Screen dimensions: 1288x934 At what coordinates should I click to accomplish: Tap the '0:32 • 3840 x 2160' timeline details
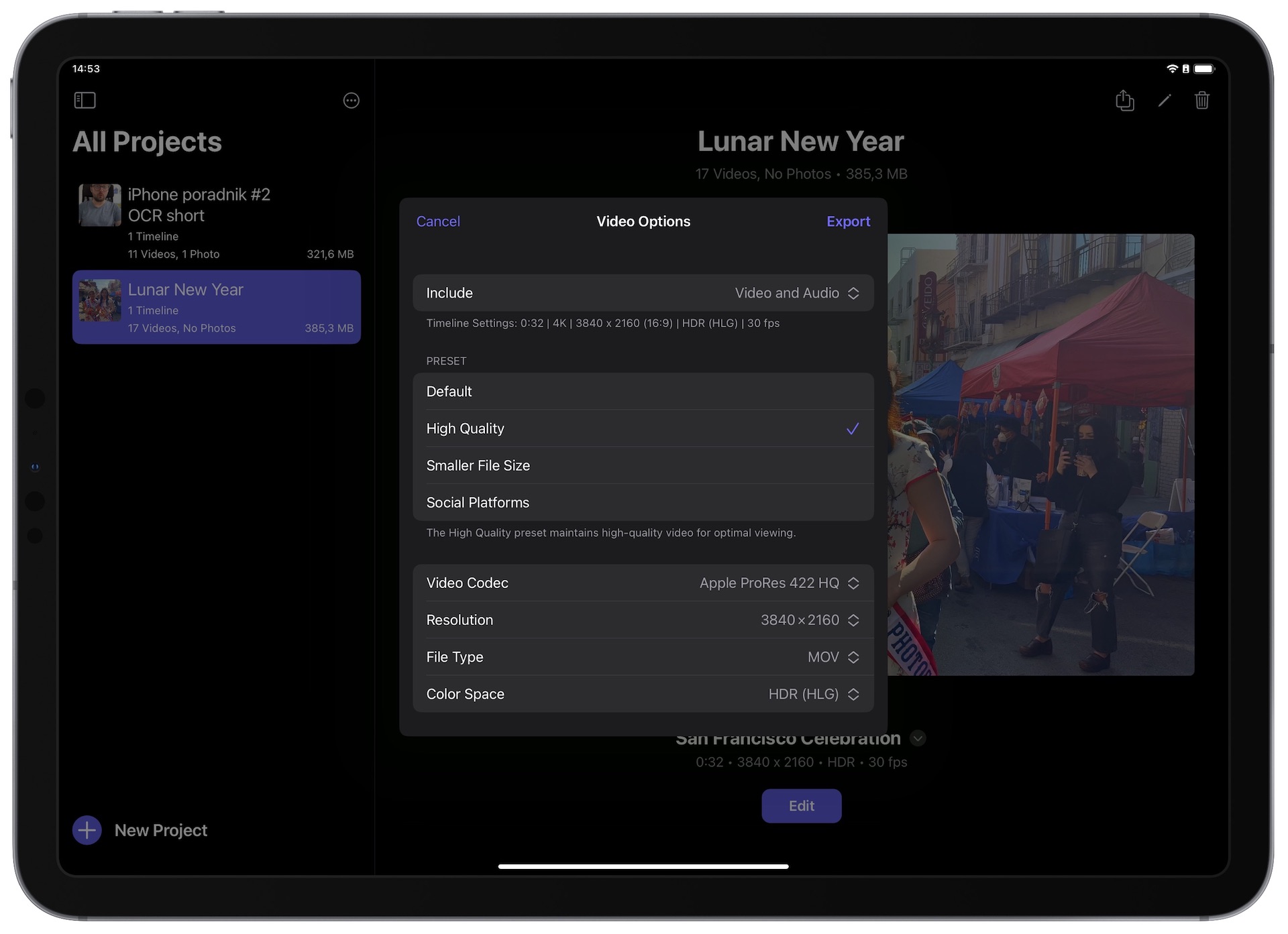pyautogui.click(x=801, y=762)
